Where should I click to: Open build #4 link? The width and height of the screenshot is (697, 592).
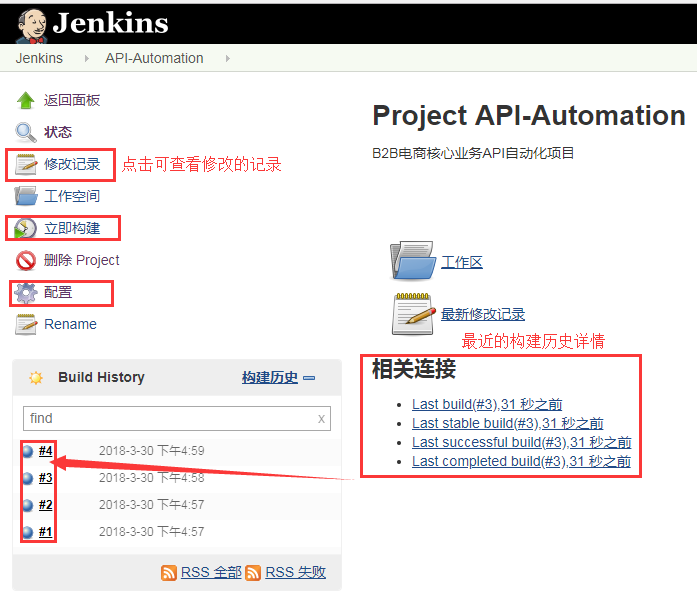pos(45,451)
